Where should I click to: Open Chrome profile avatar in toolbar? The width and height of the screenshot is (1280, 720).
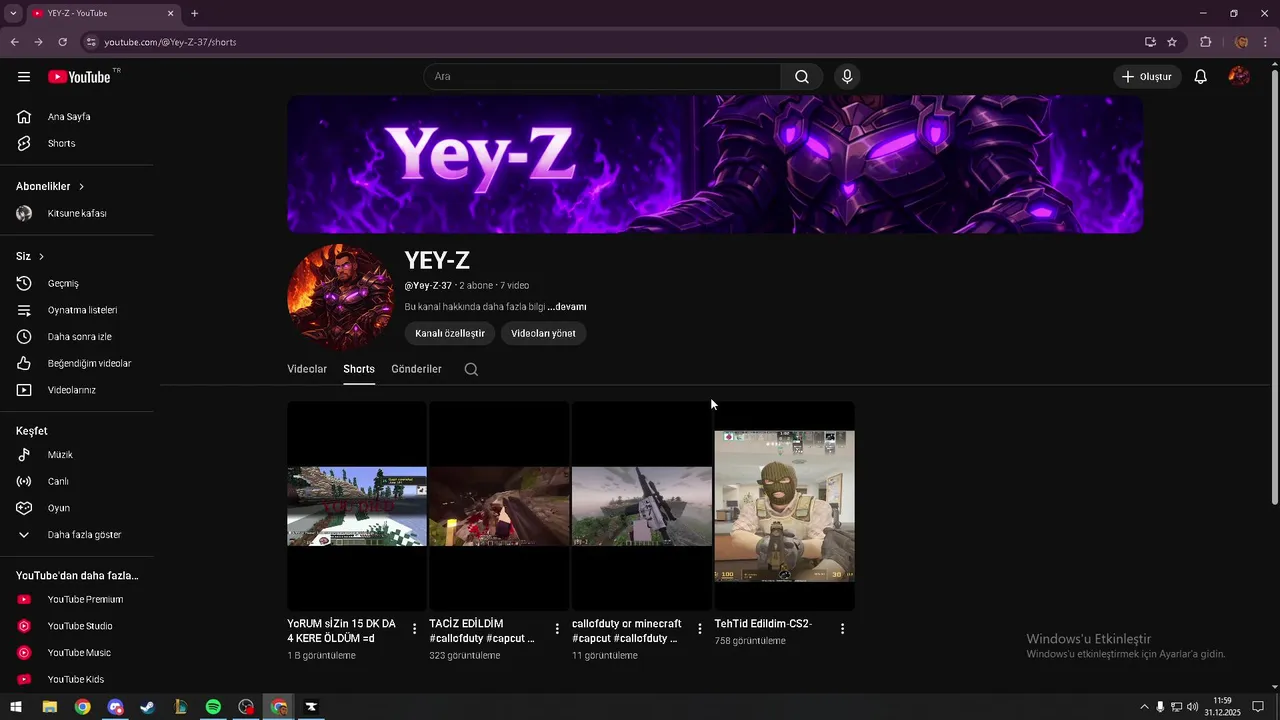tap(1241, 42)
